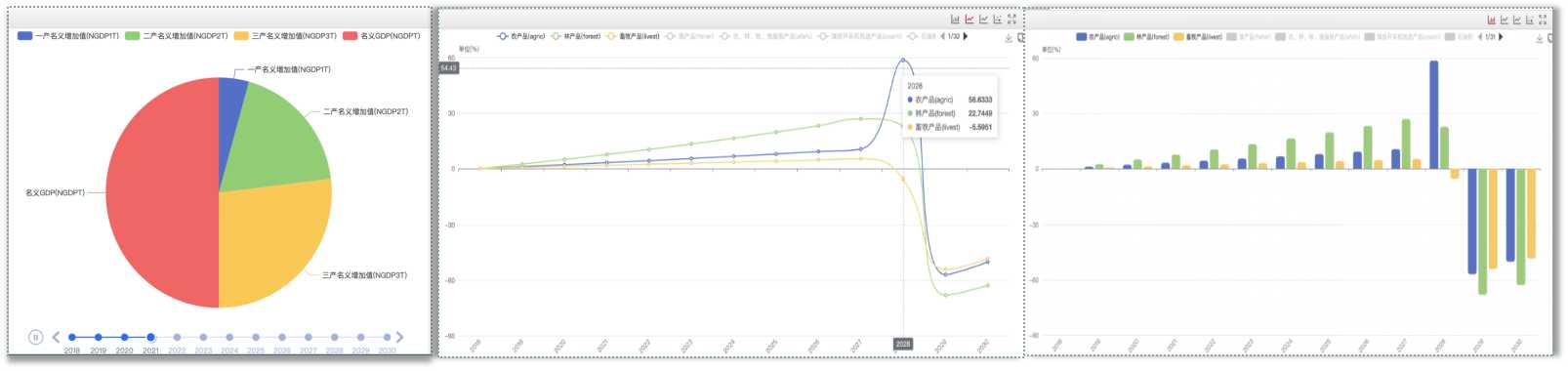Go to previous year on pie timeline

[56, 337]
